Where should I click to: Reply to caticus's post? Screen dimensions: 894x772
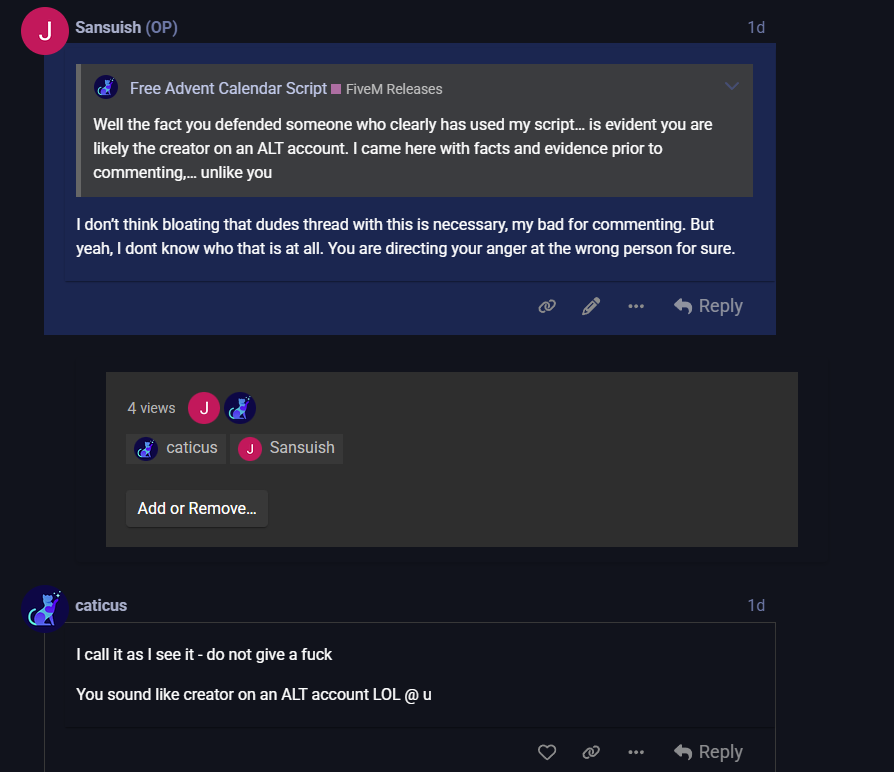pyautogui.click(x=709, y=752)
